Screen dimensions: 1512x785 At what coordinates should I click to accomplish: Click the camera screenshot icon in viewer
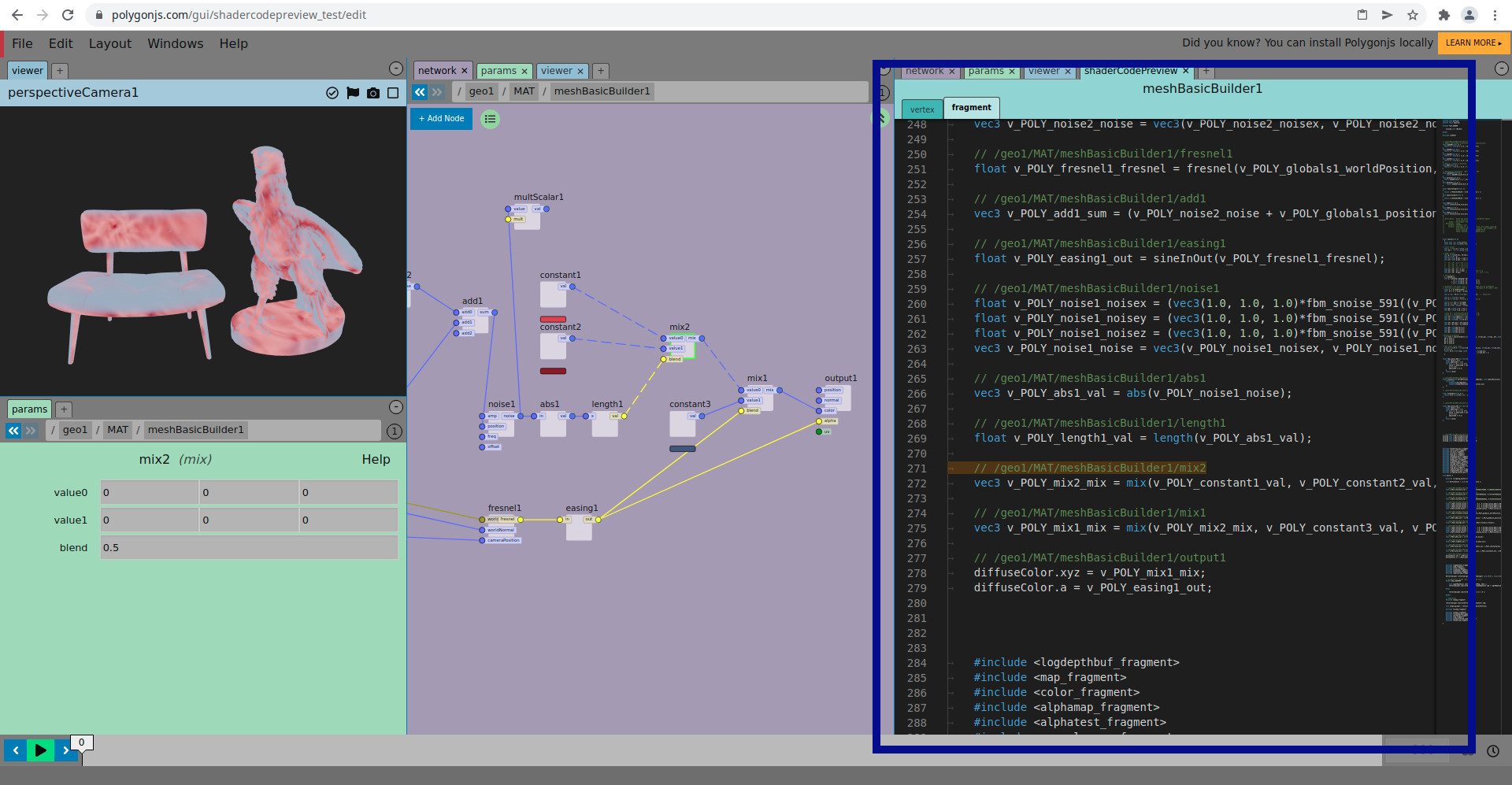click(373, 93)
